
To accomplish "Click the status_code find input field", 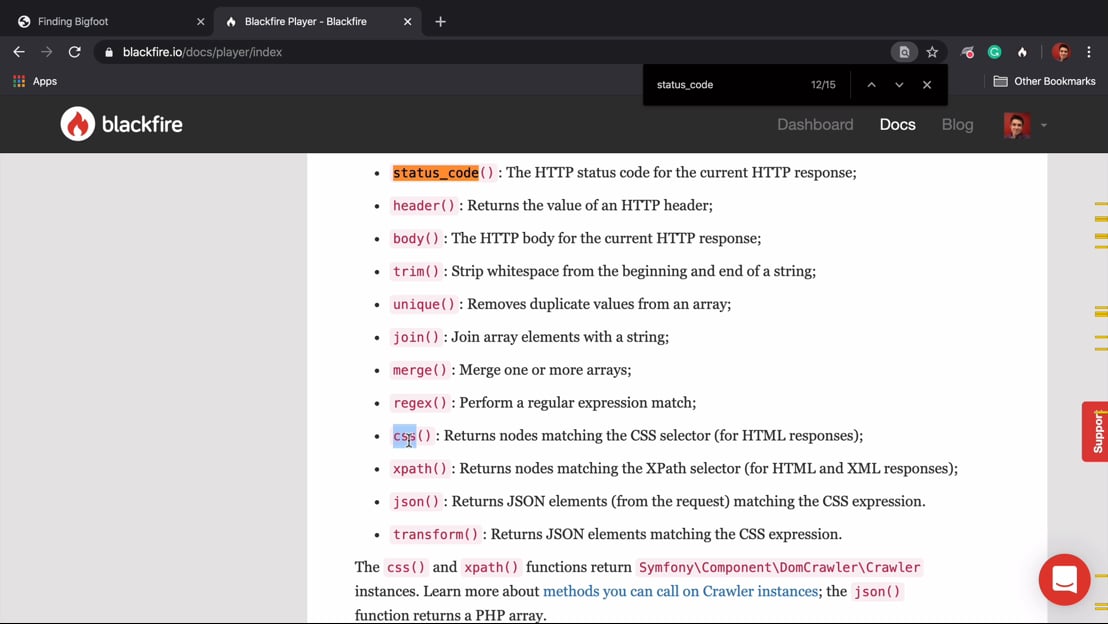I will pyautogui.click(x=721, y=85).
